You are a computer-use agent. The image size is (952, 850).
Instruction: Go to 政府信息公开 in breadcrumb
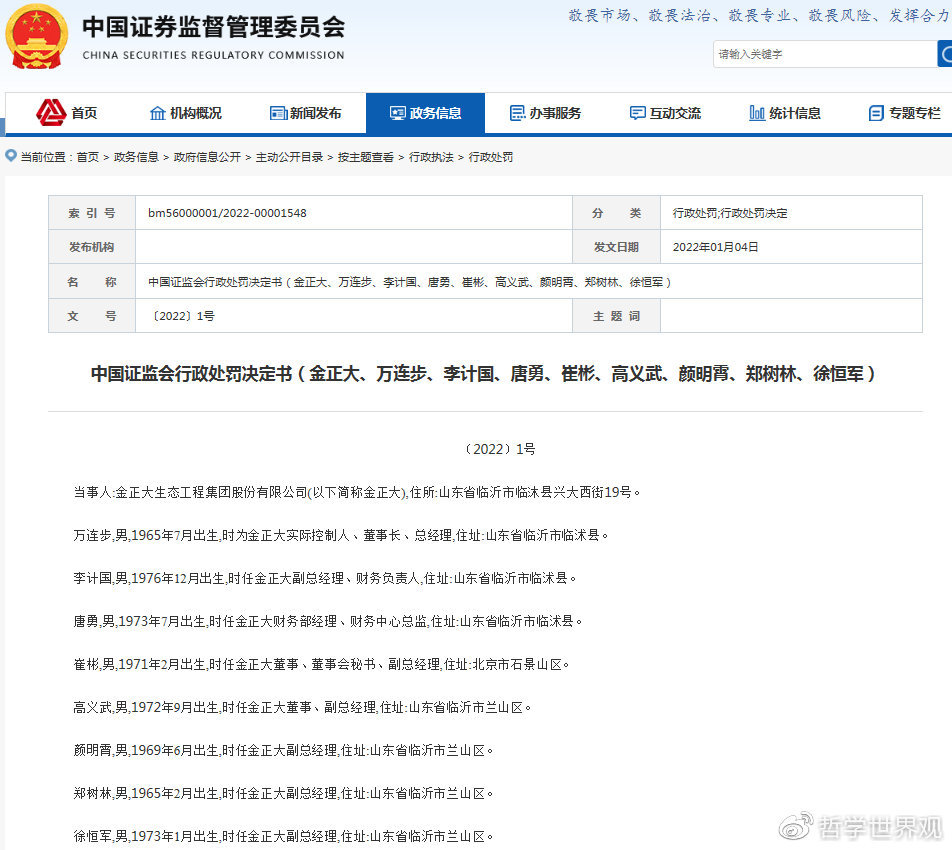click(207, 157)
